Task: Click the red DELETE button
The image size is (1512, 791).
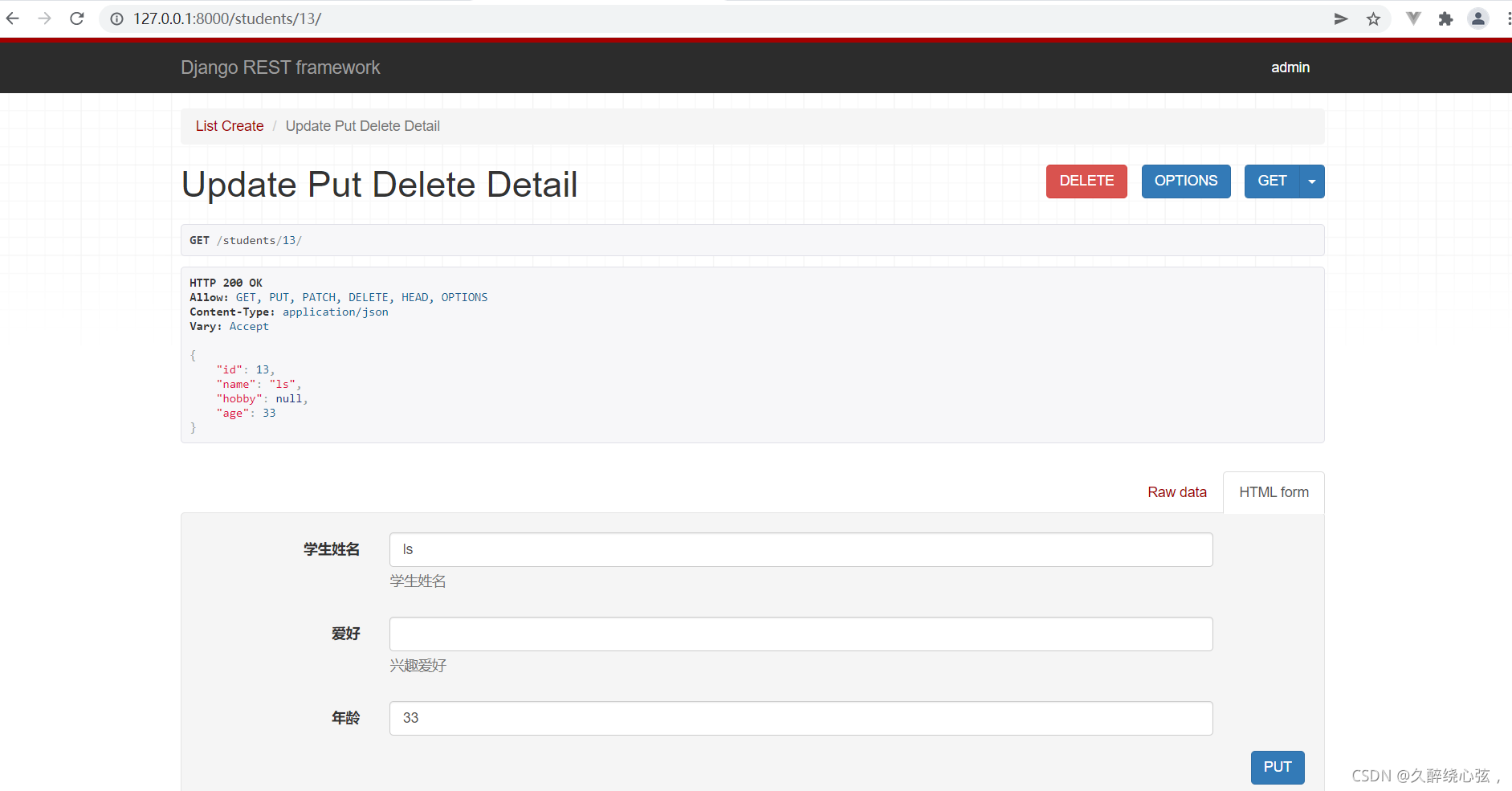Action: click(1086, 181)
